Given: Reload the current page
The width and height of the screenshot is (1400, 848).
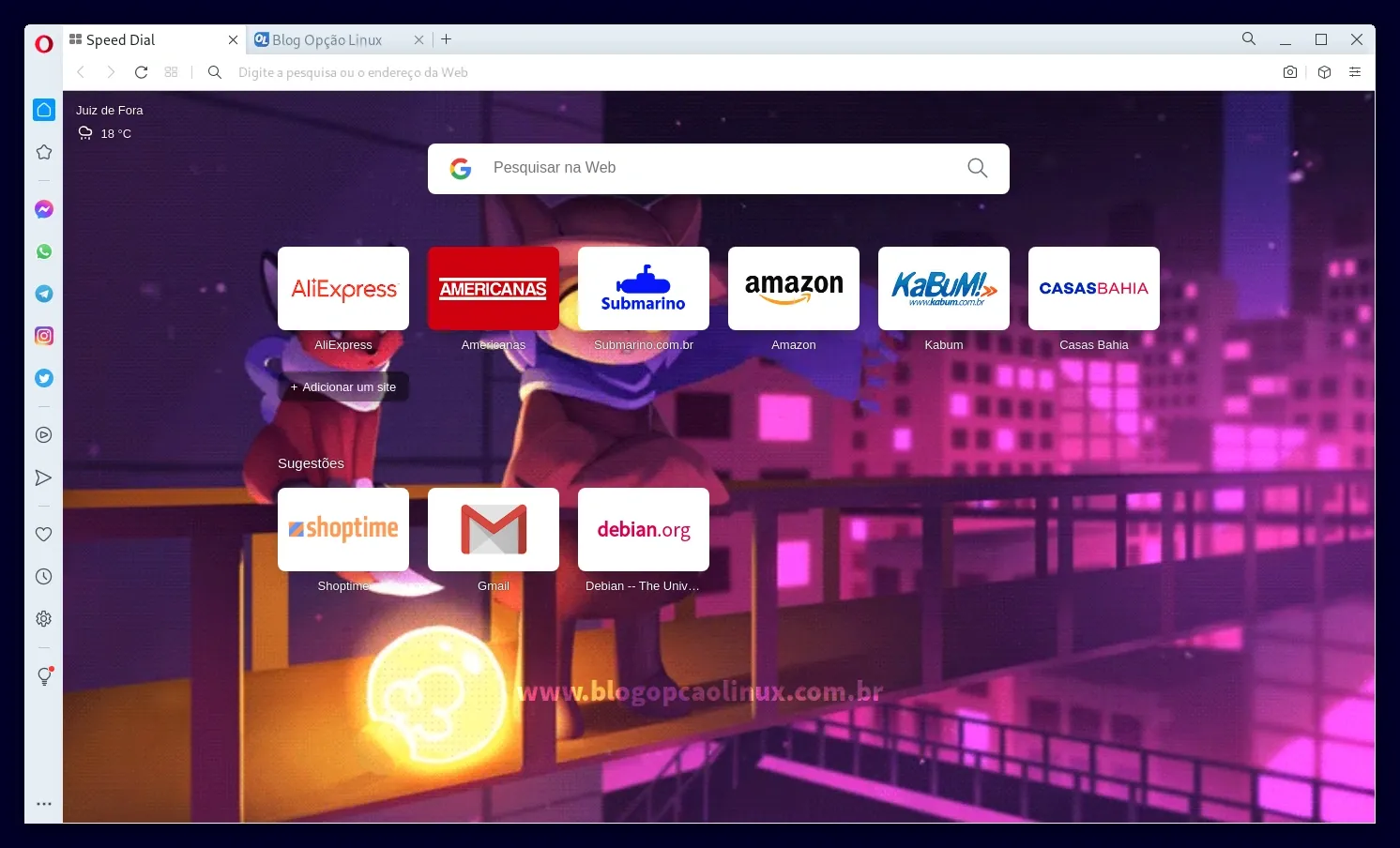Looking at the screenshot, I should point(141,72).
